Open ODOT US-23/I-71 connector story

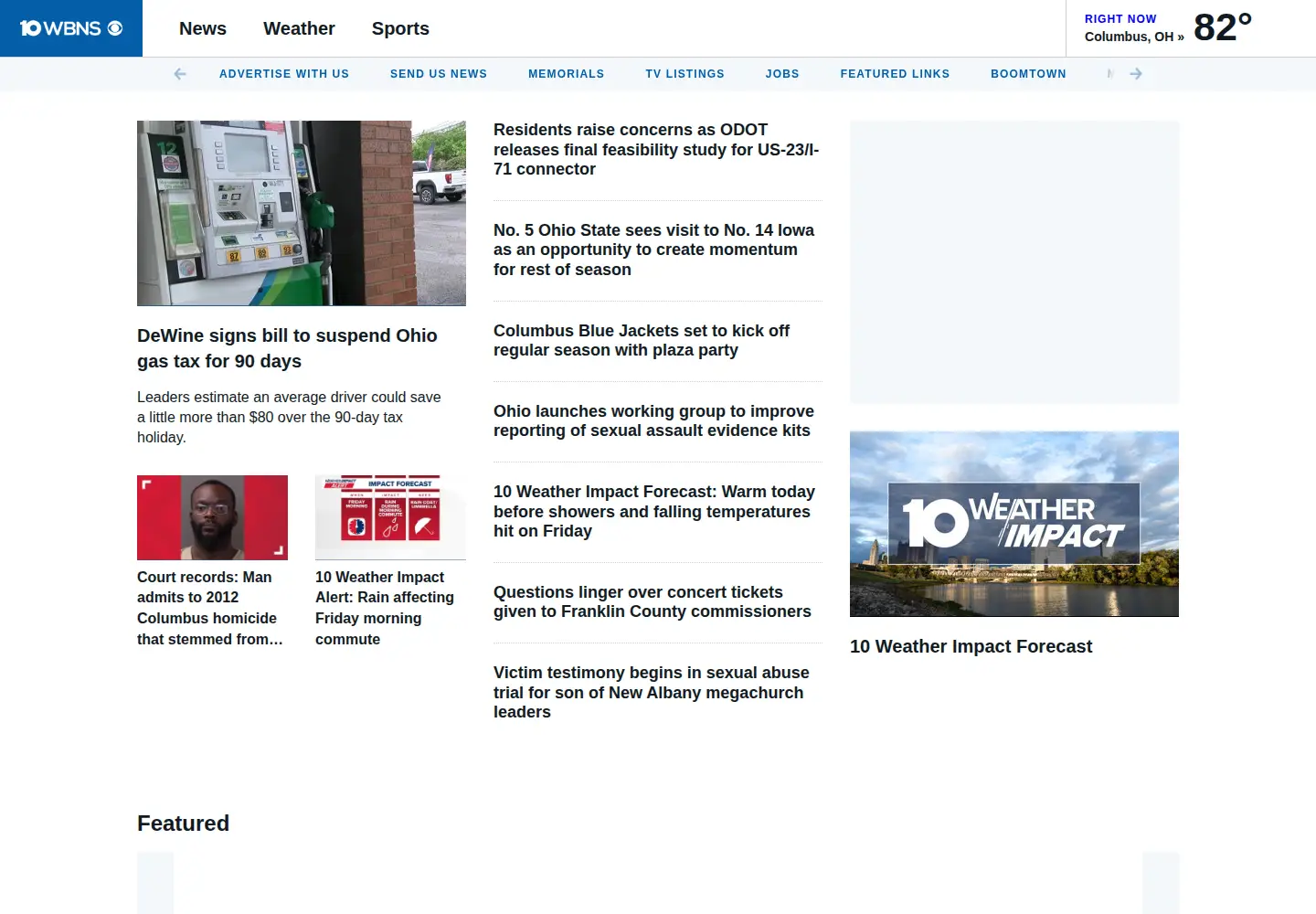pos(656,150)
